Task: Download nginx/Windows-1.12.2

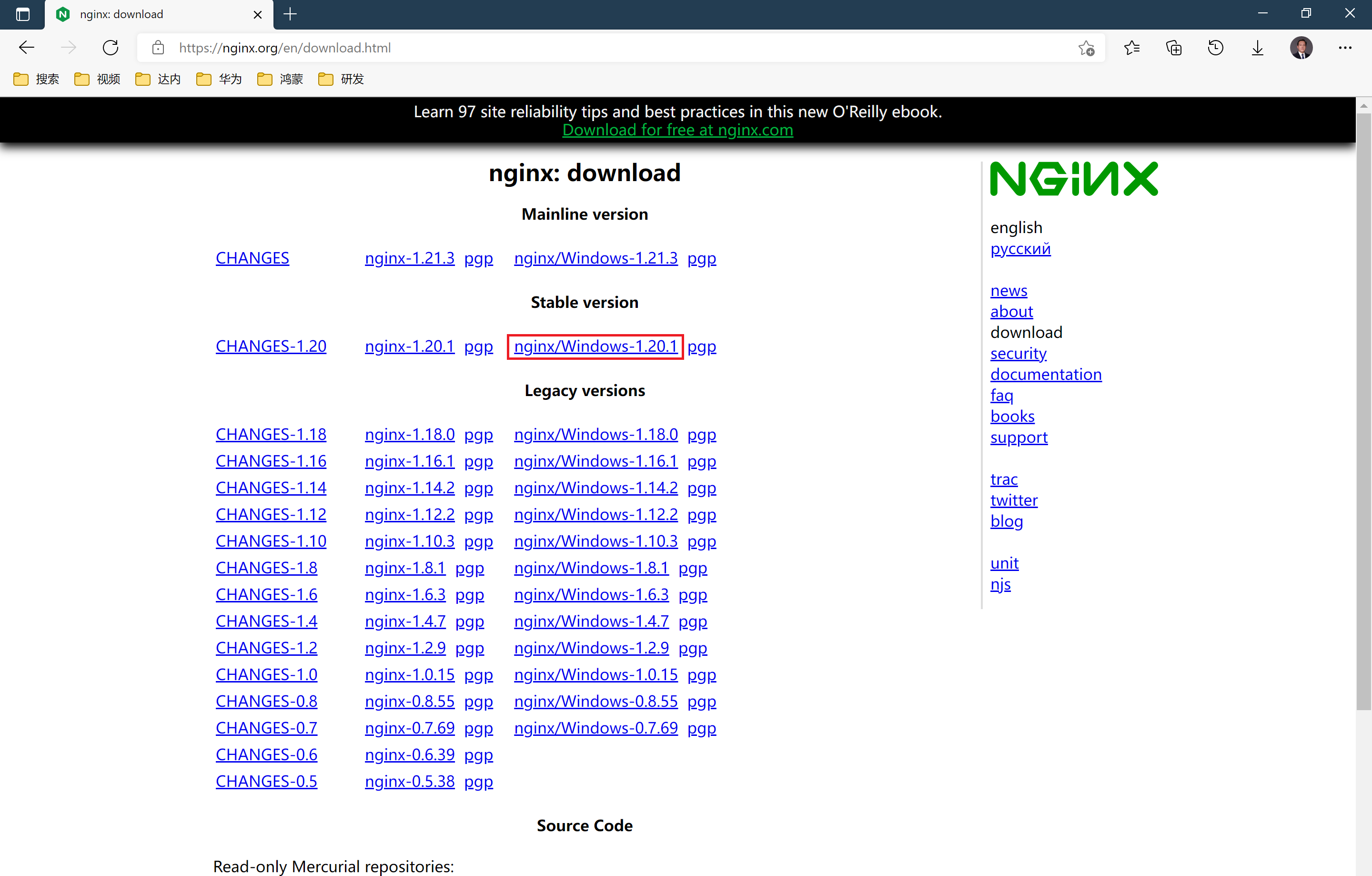Action: coord(596,515)
